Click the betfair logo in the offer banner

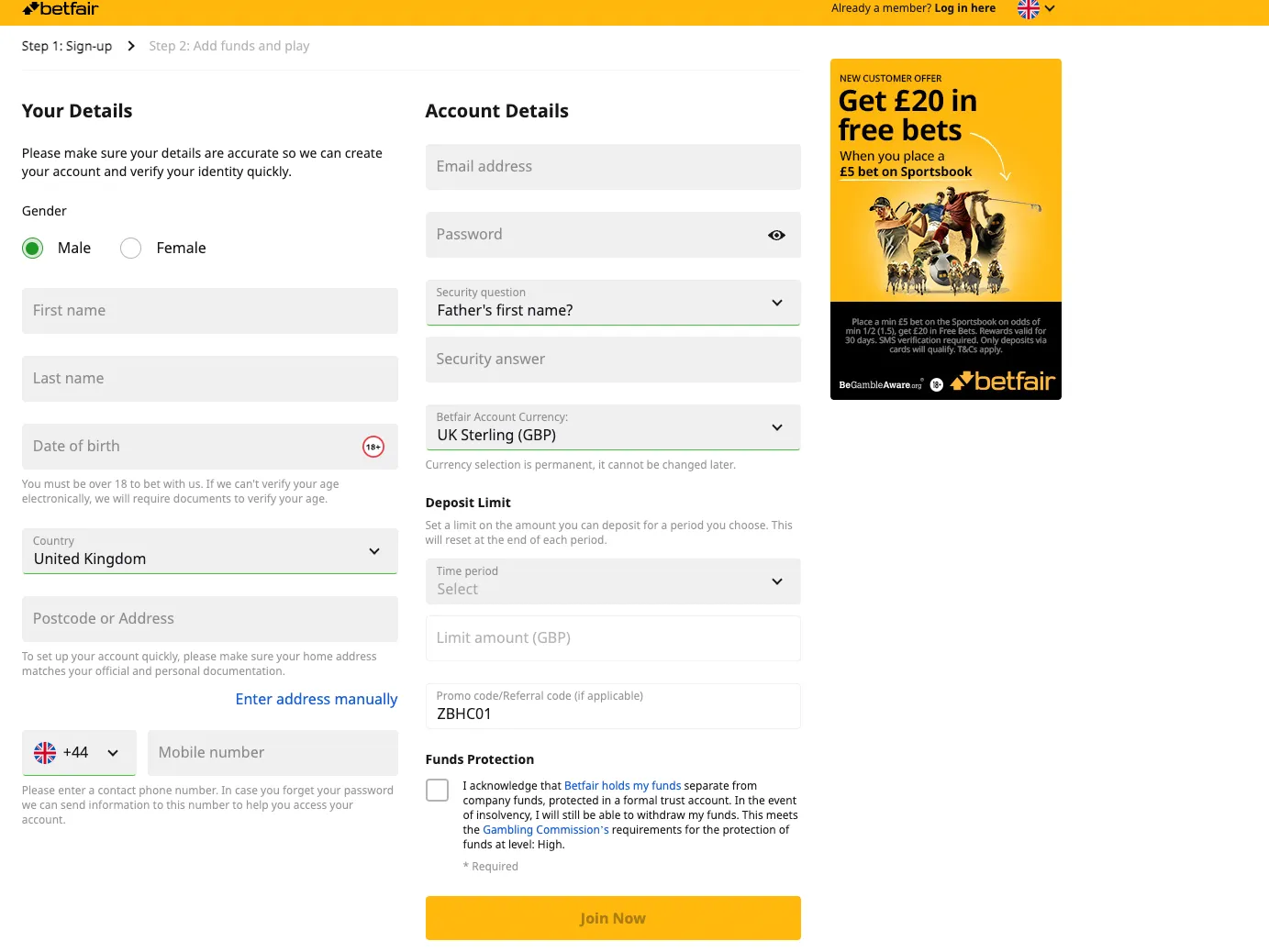1003,382
